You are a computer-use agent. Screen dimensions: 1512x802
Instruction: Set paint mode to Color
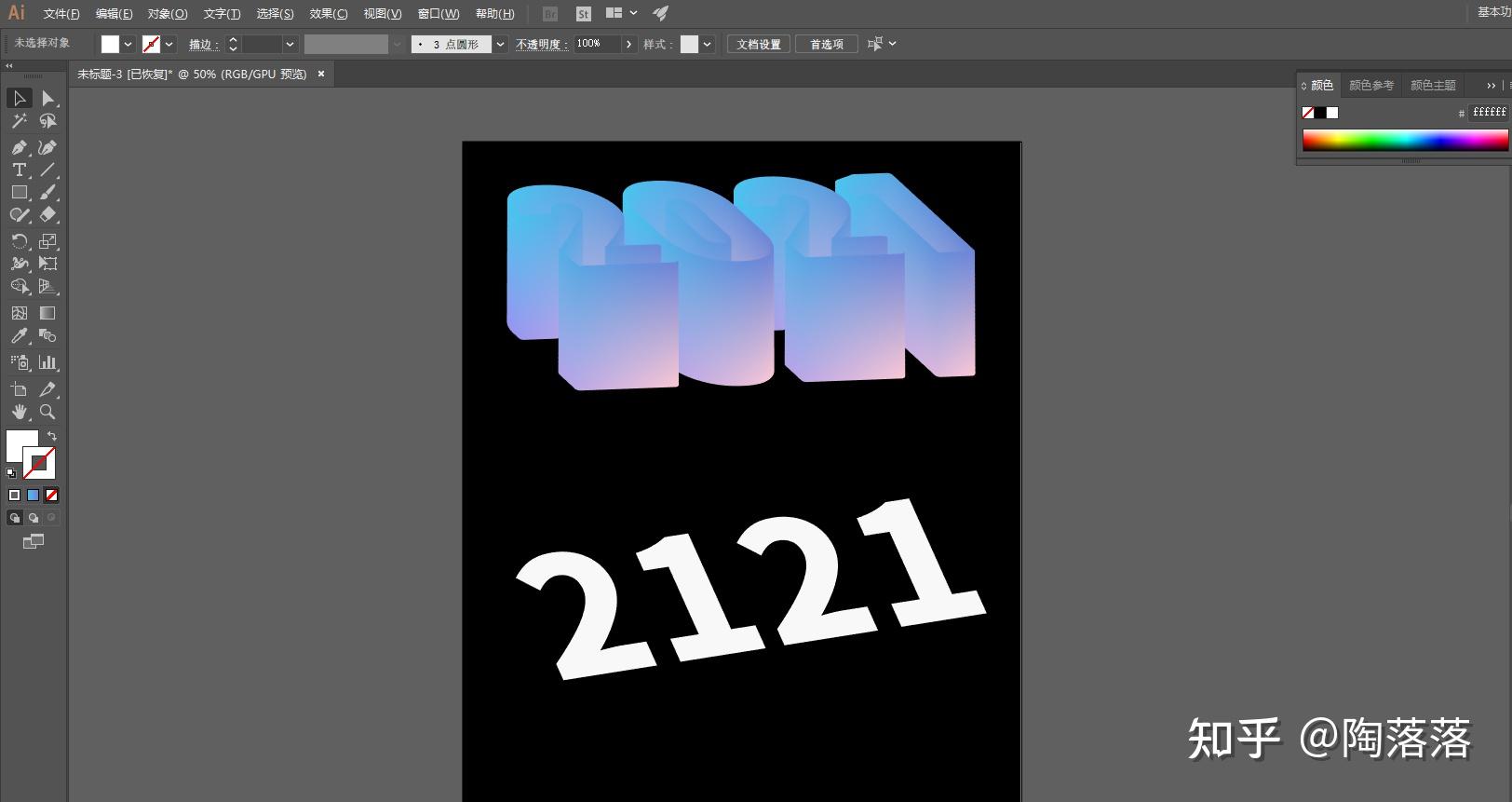point(15,496)
